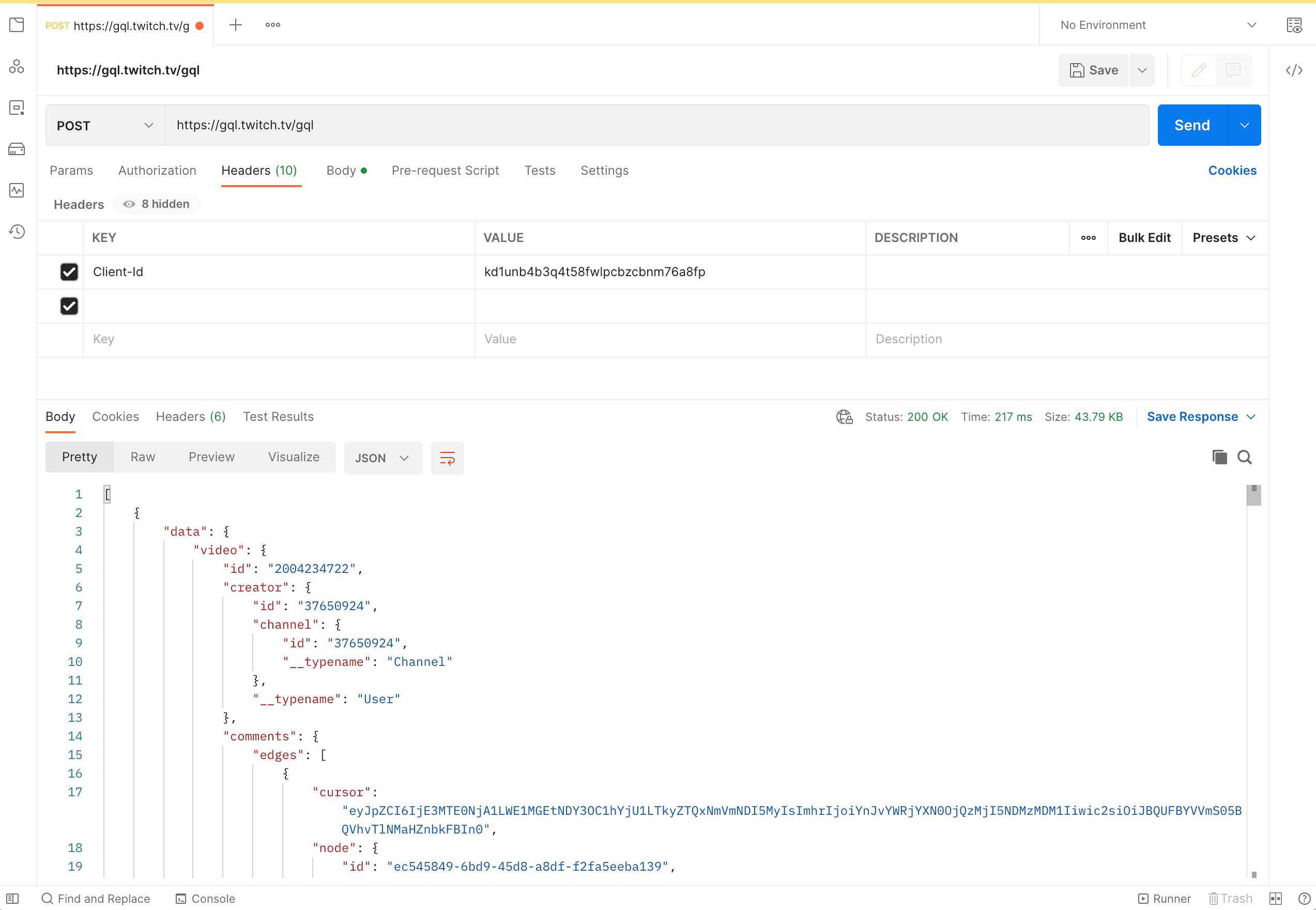The height and width of the screenshot is (910, 1316).
Task: Switch to the Params tab
Action: [71, 171]
